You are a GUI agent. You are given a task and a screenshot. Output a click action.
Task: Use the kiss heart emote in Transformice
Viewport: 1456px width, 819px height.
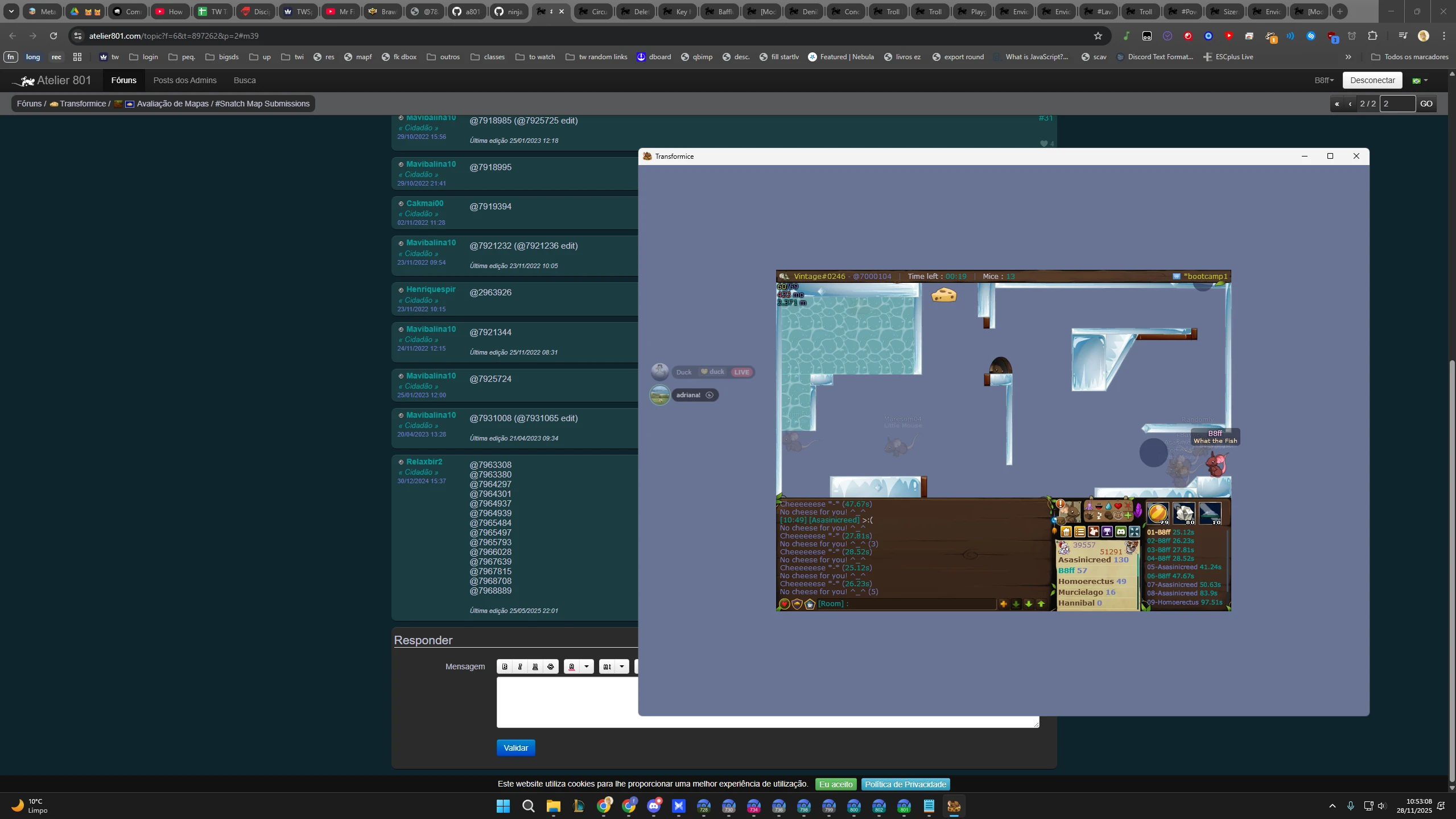pos(1118,506)
